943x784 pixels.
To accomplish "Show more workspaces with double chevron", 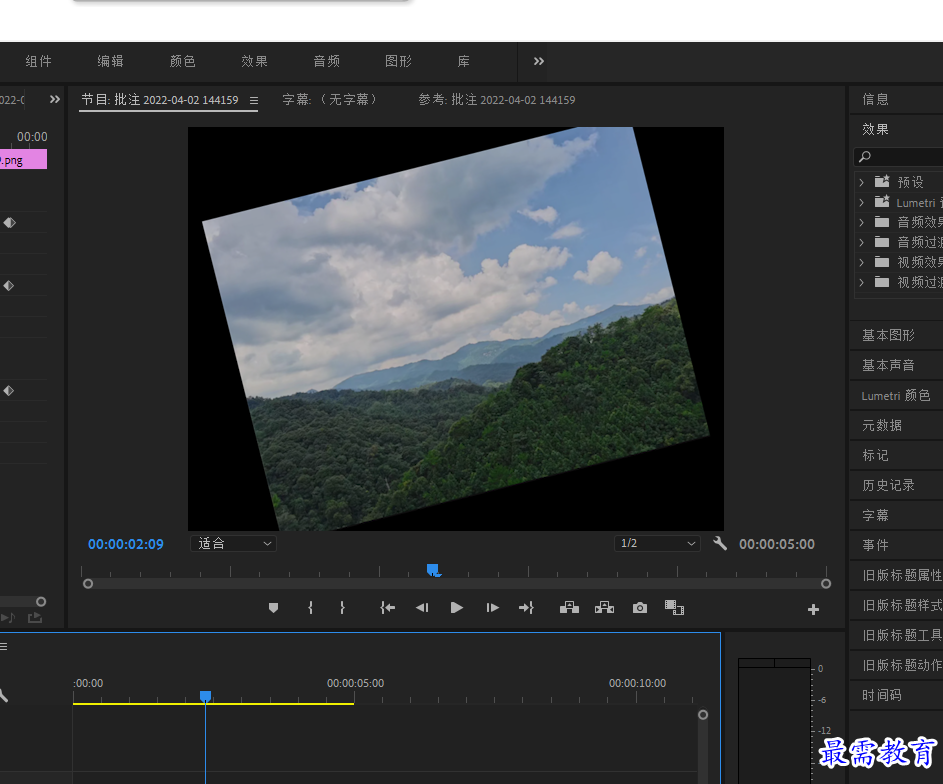I will point(539,61).
